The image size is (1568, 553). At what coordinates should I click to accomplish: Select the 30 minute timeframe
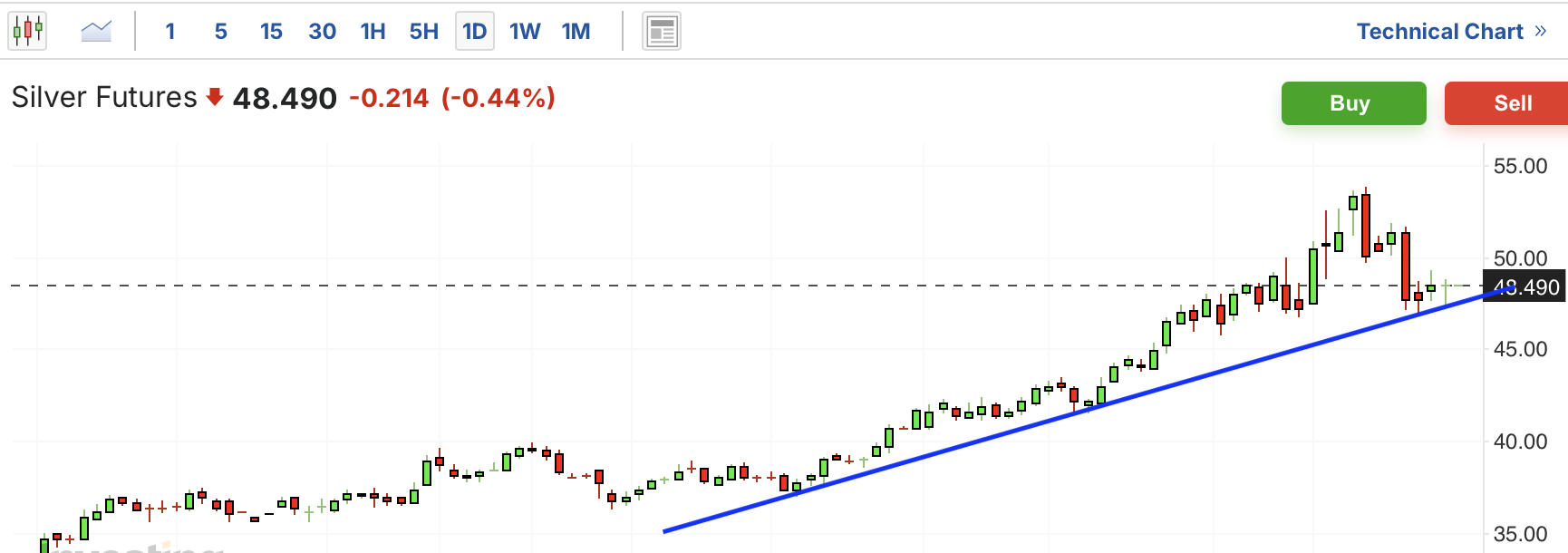pos(322,32)
